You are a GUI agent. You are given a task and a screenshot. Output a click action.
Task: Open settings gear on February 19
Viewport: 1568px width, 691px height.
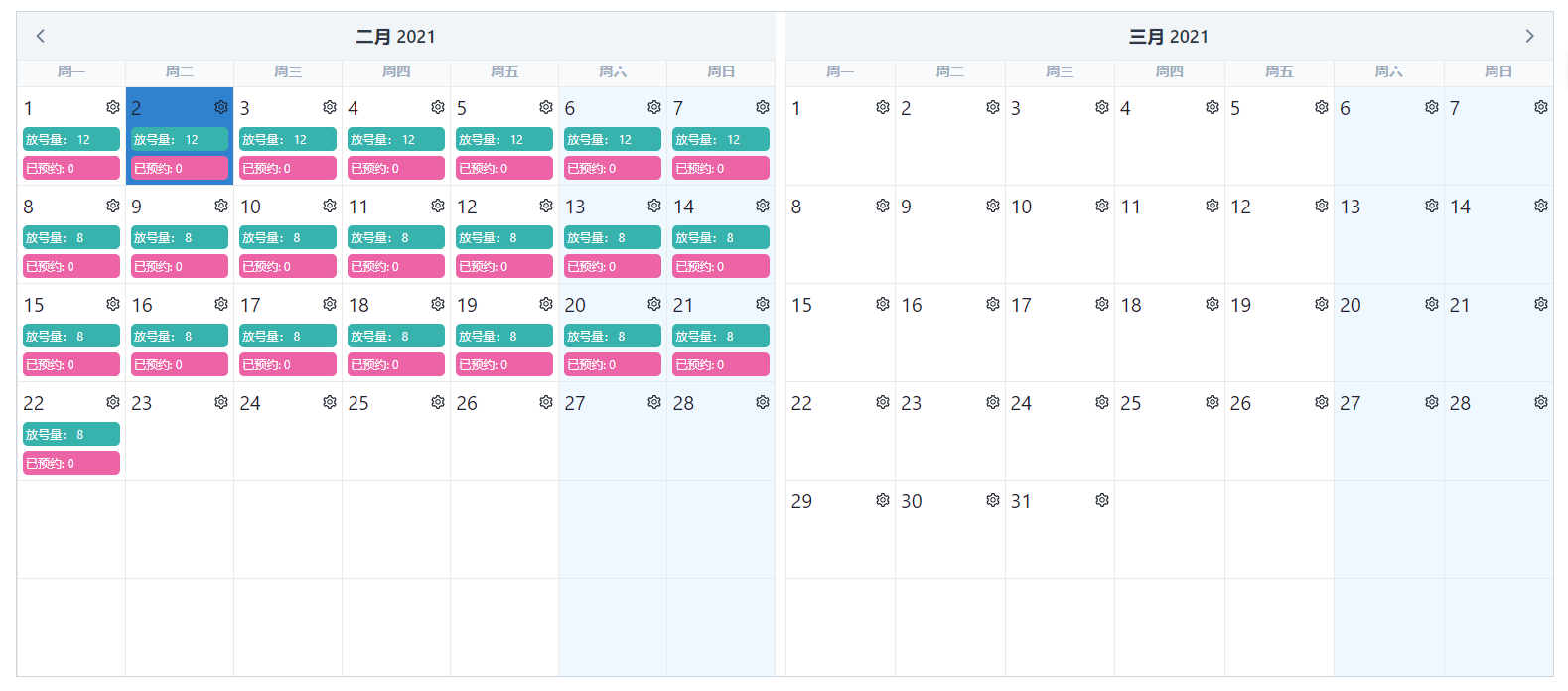coord(546,304)
